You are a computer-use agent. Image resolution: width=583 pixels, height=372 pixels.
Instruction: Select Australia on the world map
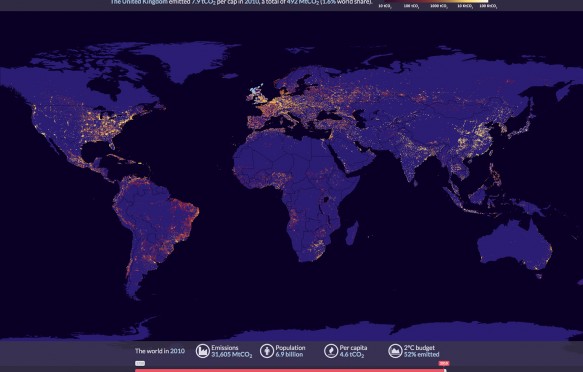click(x=515, y=245)
